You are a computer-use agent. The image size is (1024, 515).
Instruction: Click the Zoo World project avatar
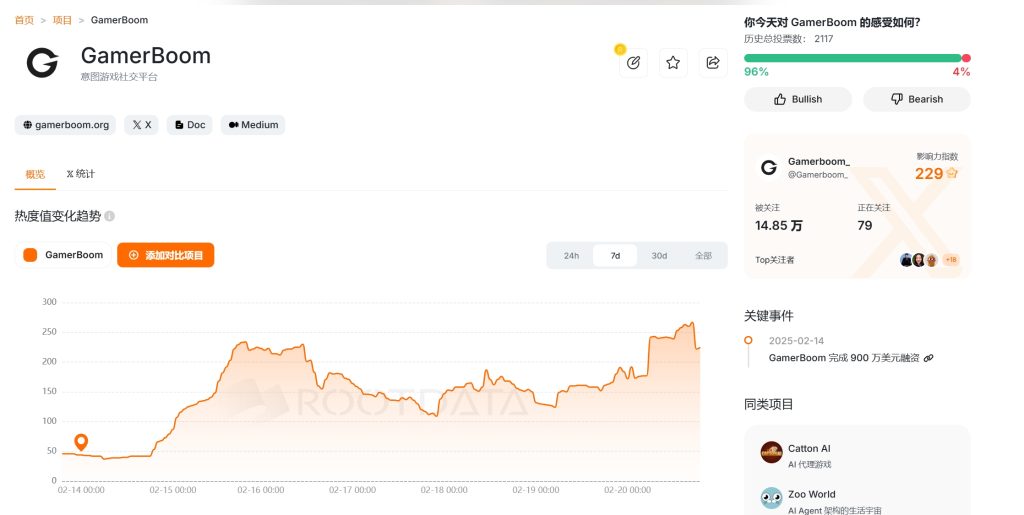click(771, 498)
